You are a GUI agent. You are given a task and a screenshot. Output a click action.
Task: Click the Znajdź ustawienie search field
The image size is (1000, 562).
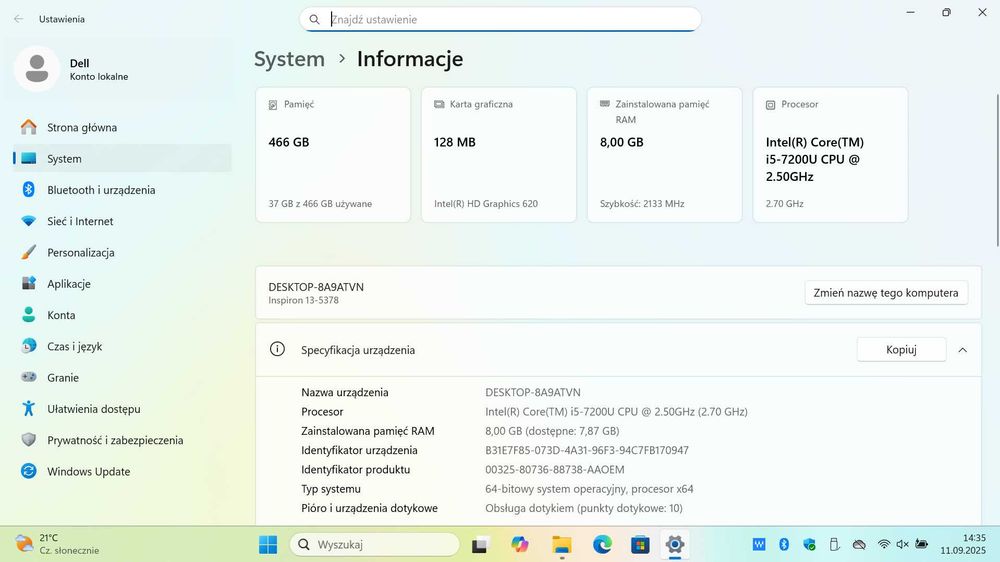coord(500,19)
